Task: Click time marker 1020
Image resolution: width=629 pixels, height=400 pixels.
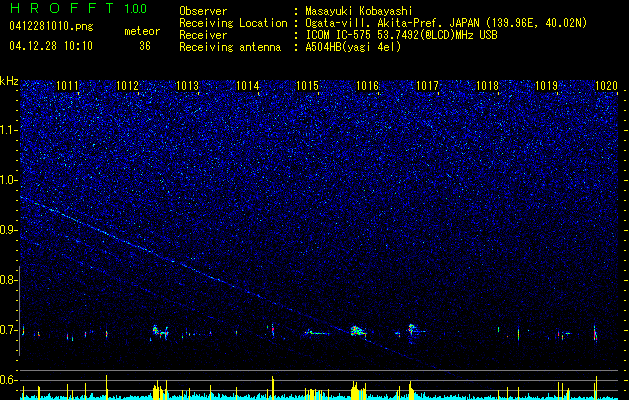Action: [607, 85]
